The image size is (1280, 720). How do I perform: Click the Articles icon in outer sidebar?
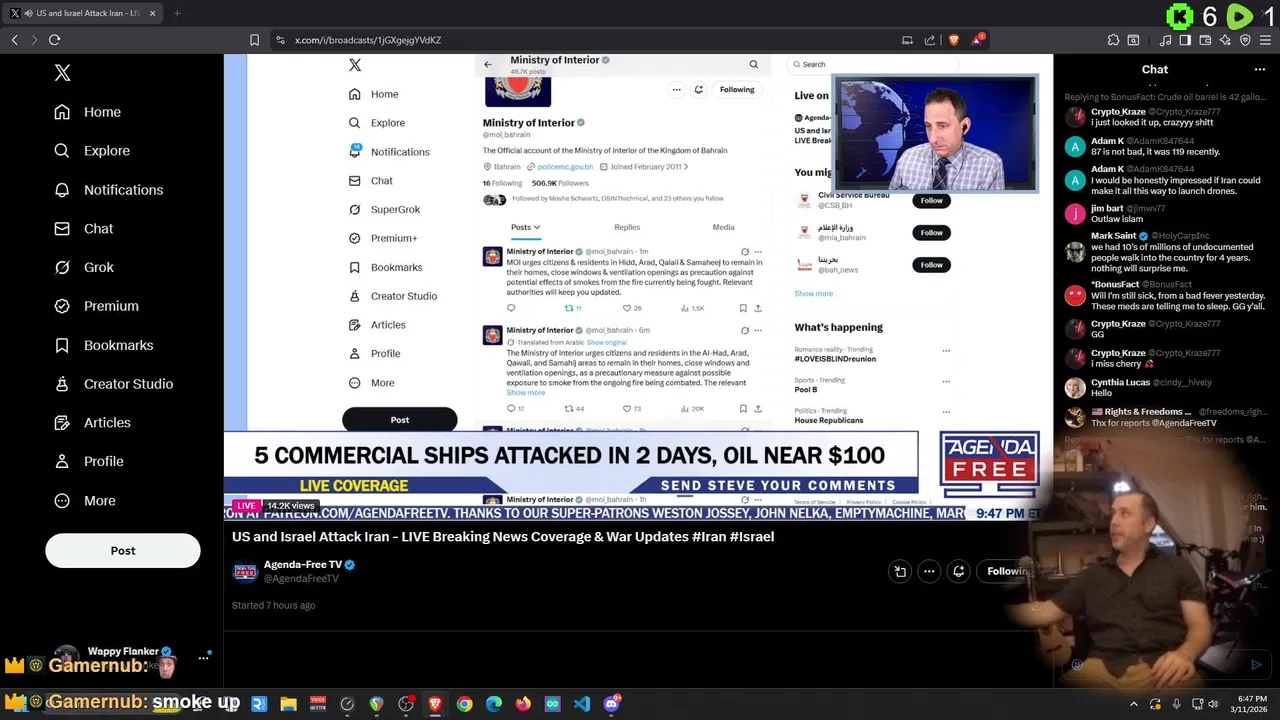point(62,423)
